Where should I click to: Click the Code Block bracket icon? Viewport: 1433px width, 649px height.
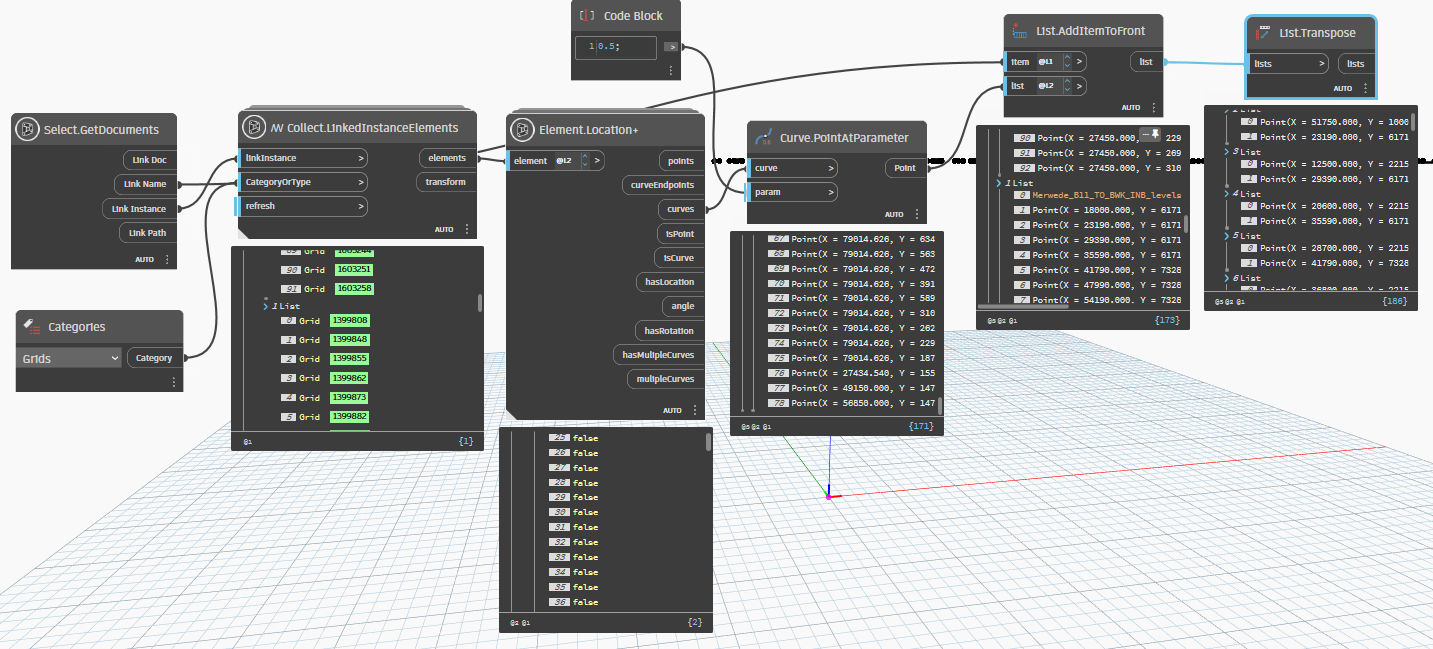tap(587, 17)
